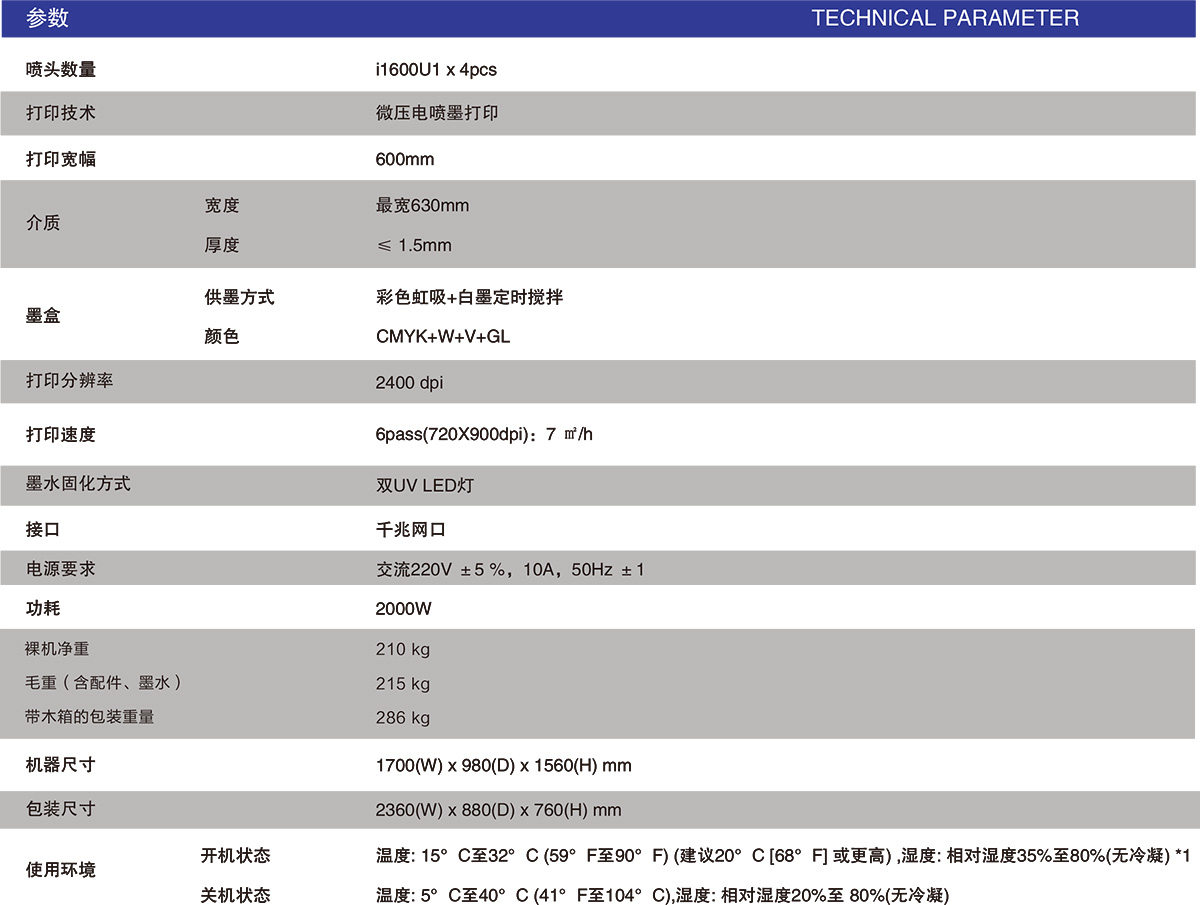Click the 厚度 sub-label
This screenshot has height=905, width=1200.
pyautogui.click(x=222, y=245)
